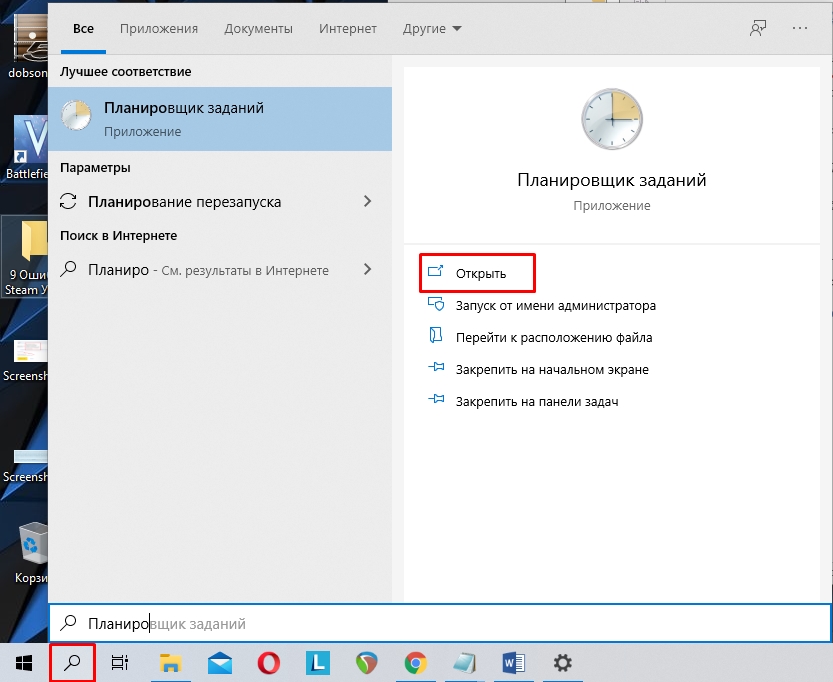
Task: Click Закрепить на панели задач
Action: point(536,402)
